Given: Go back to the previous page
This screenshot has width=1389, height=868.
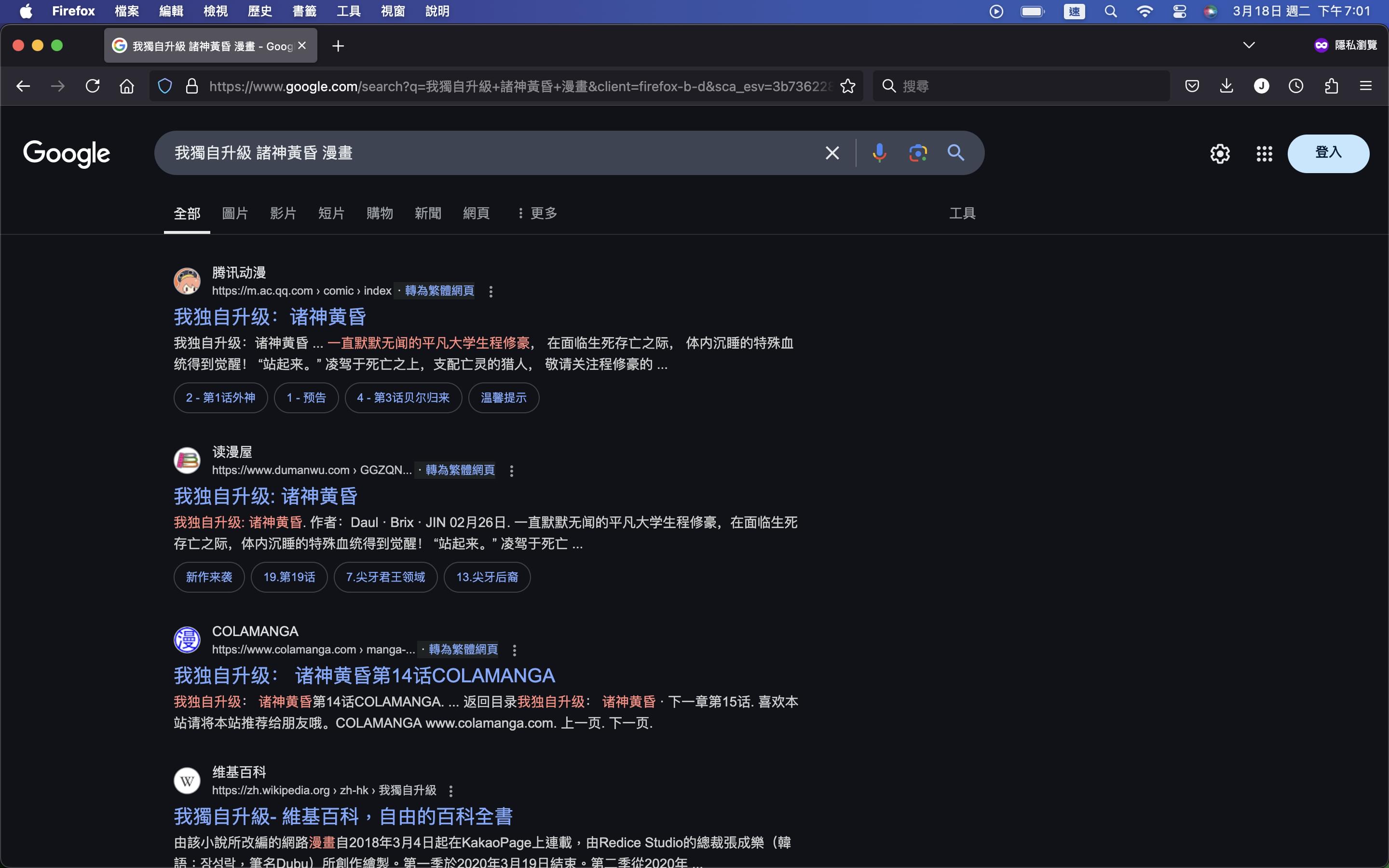Looking at the screenshot, I should (x=23, y=86).
